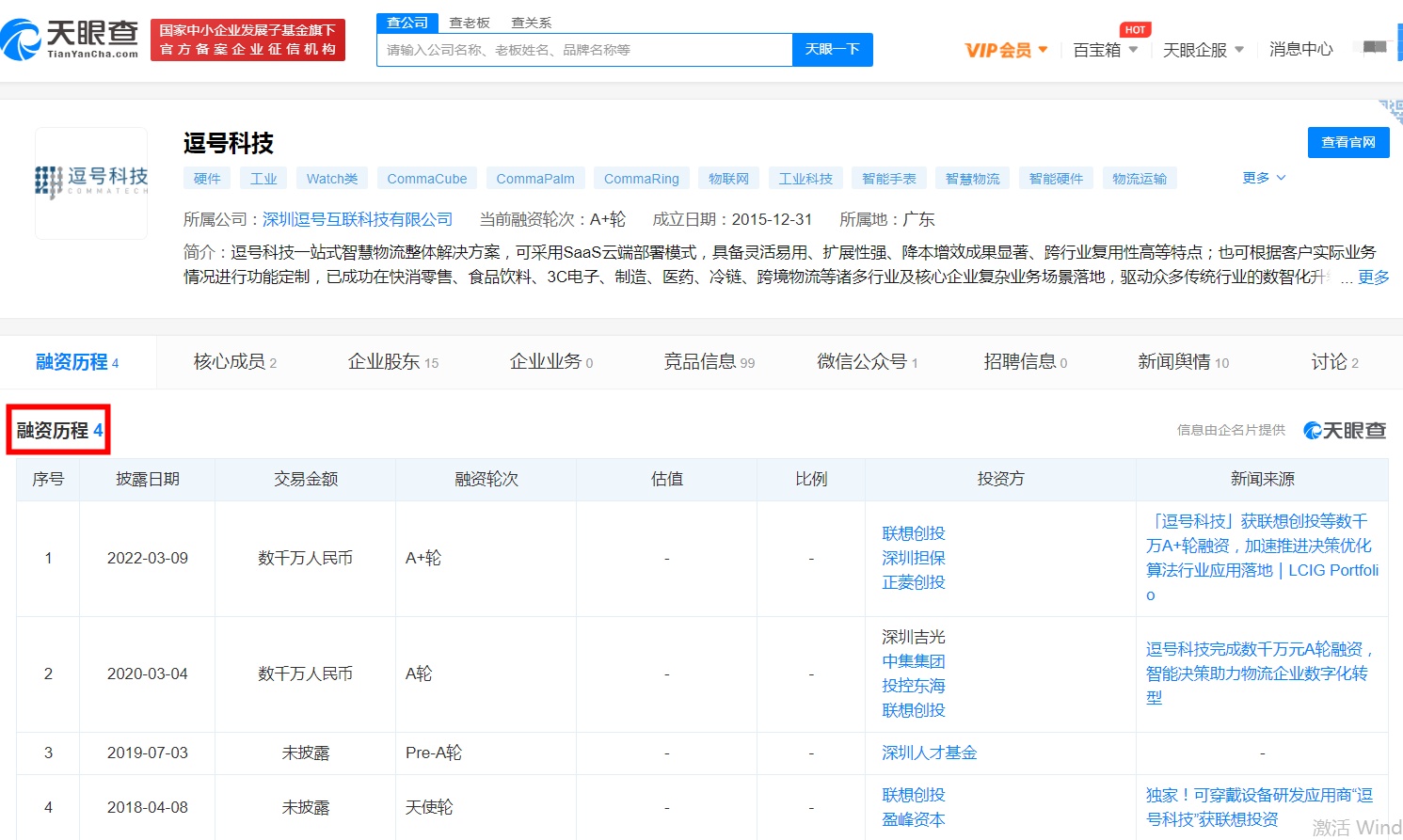The height and width of the screenshot is (840, 1403).
Task: Open 联想创投 investor in the A+轮 row
Action: (914, 533)
